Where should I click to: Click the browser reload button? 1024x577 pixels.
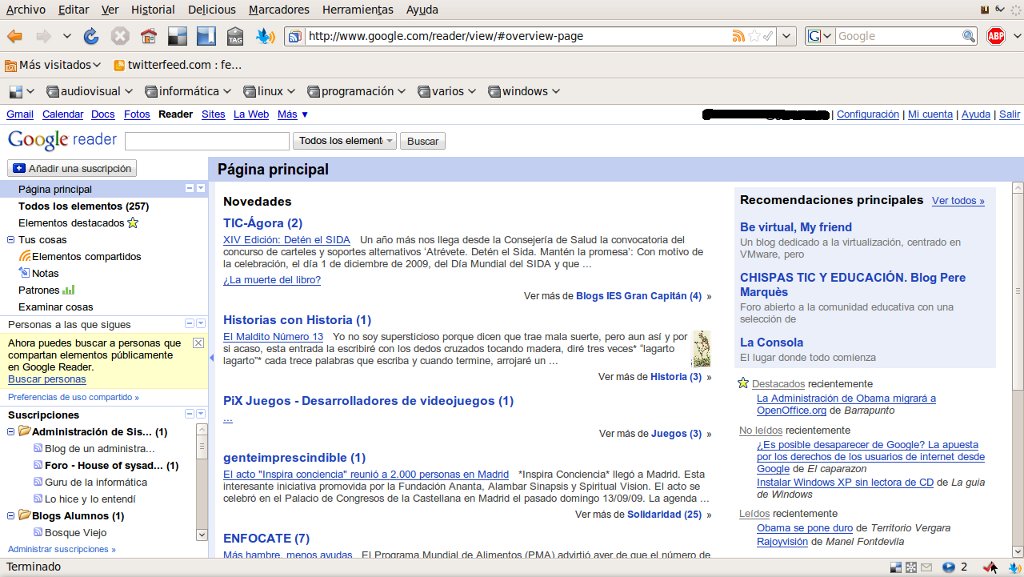pyautogui.click(x=91, y=36)
